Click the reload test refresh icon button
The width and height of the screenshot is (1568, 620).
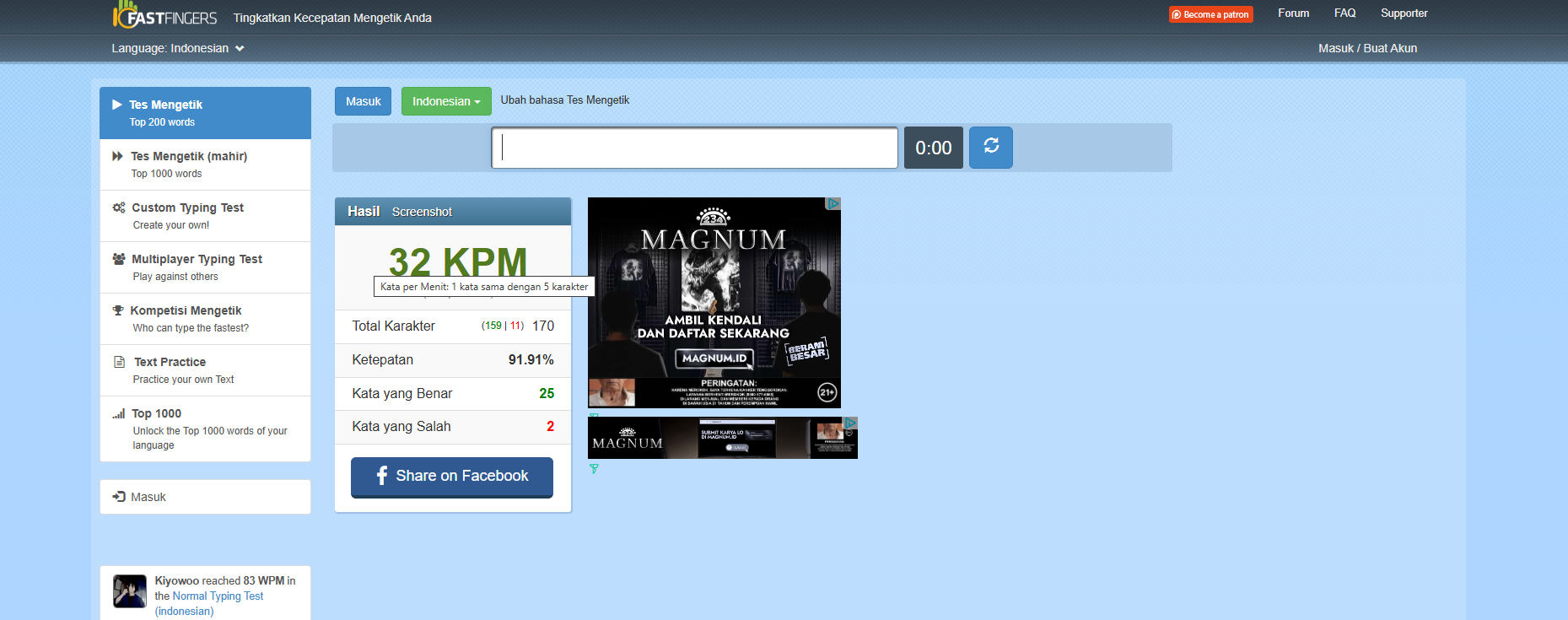[x=991, y=147]
